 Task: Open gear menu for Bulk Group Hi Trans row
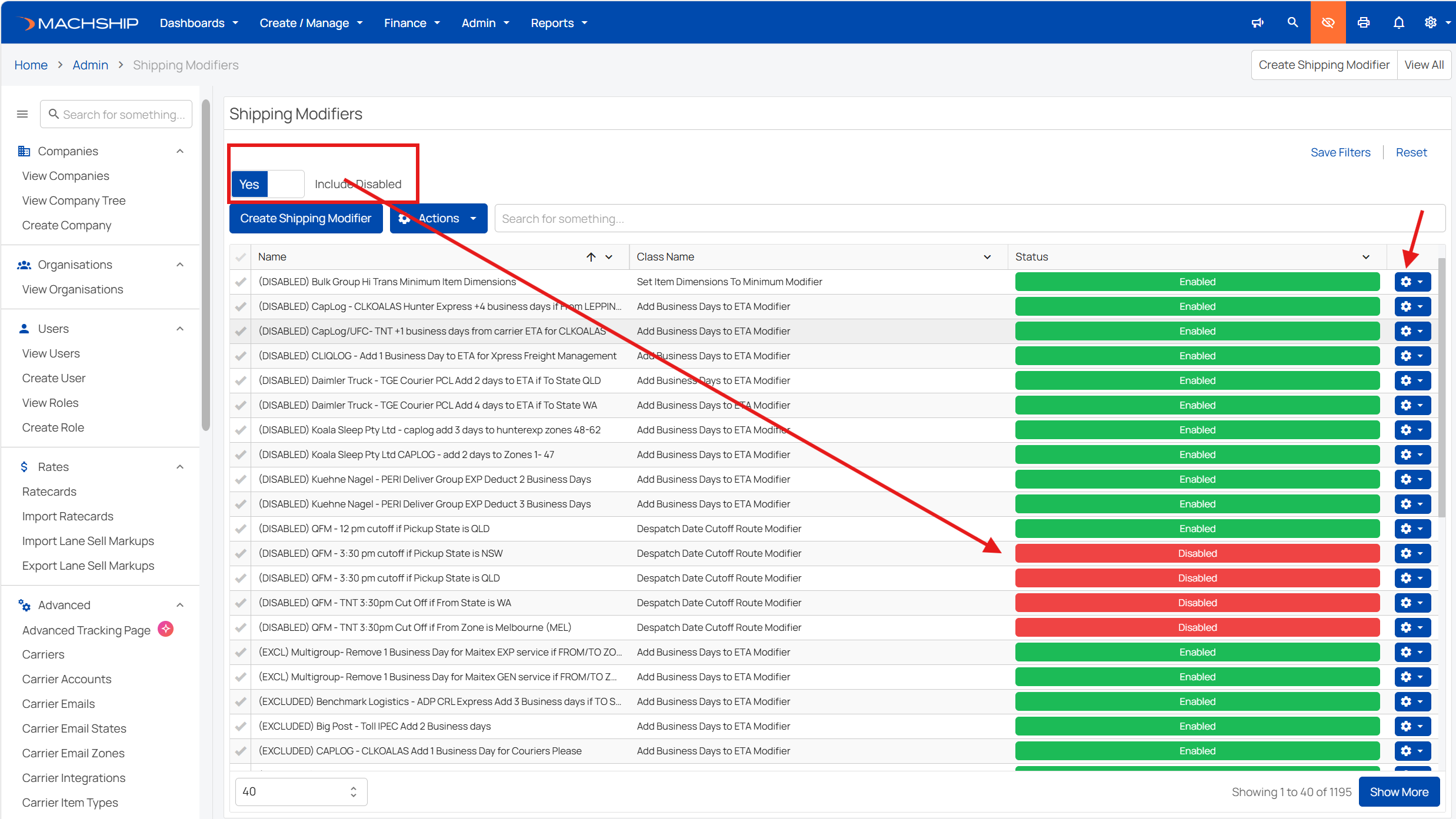[x=1412, y=282]
